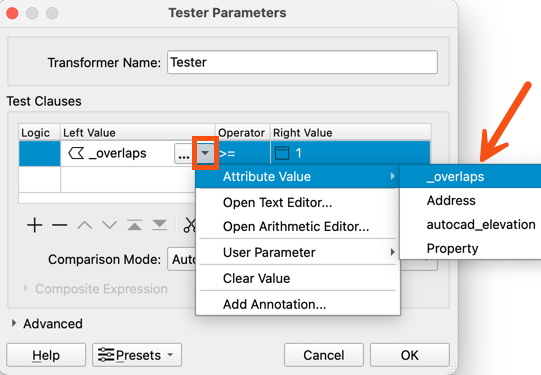The height and width of the screenshot is (375, 541).
Task: Expand the Composite Expression section
Action: click(x=26, y=288)
